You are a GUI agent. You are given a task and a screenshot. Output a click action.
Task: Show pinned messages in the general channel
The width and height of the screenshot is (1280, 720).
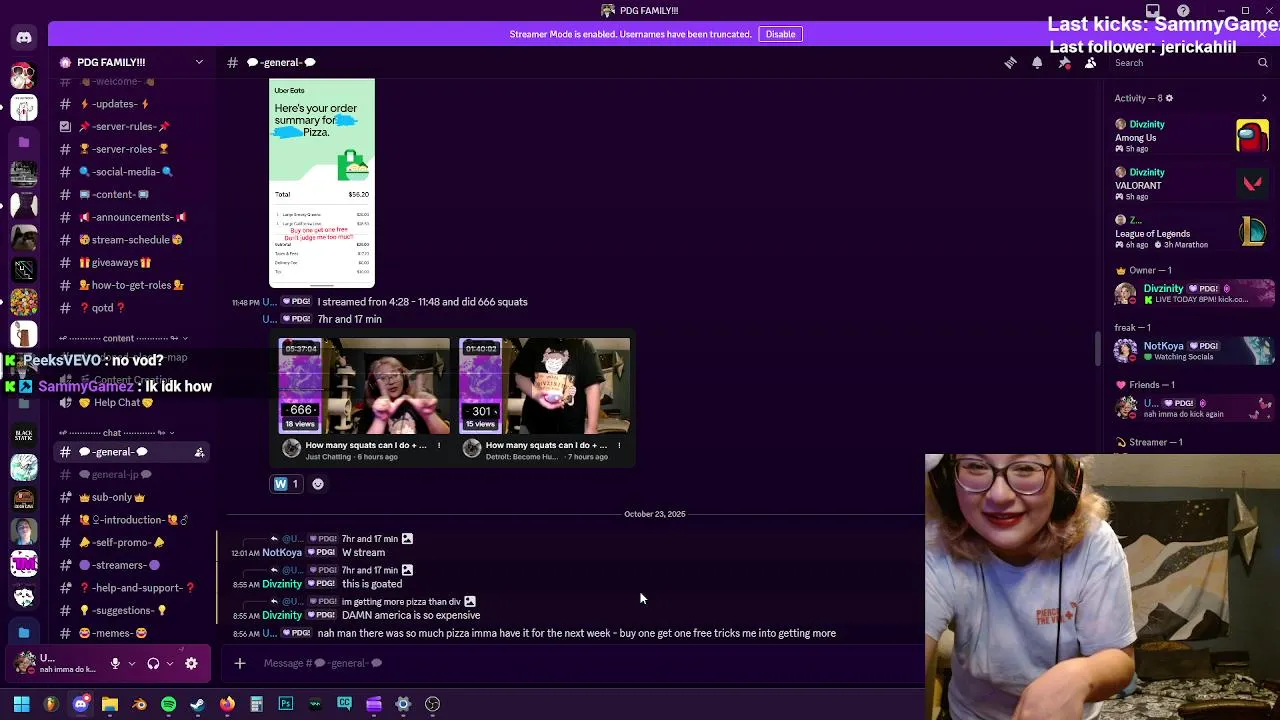click(1064, 63)
